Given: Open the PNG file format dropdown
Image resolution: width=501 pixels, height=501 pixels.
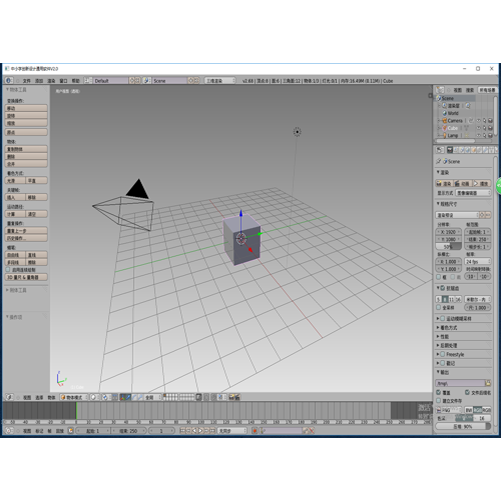Looking at the screenshot, I should click(450, 410).
